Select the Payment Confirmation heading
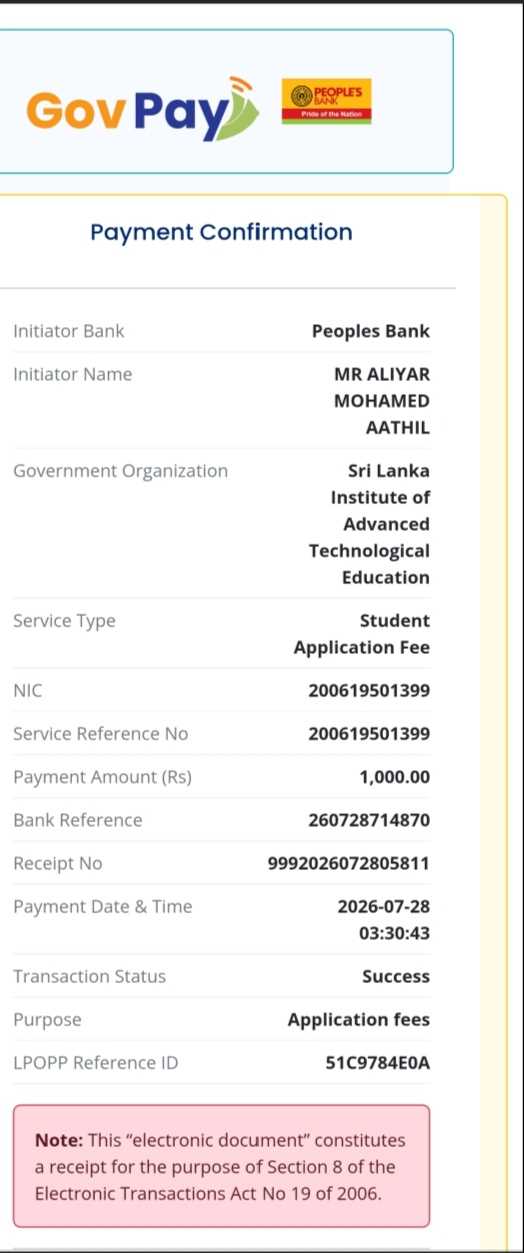This screenshot has width=524, height=1253. [x=221, y=232]
